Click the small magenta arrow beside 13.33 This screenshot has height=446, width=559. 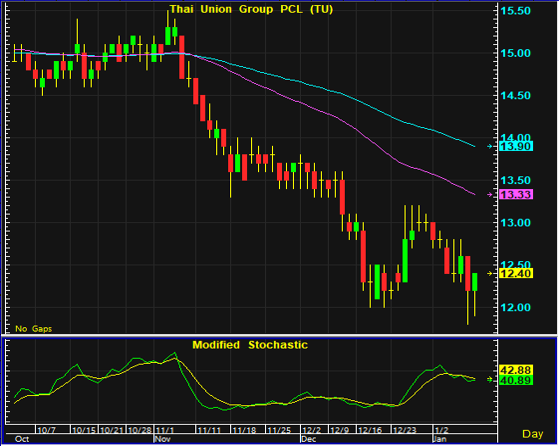click(x=490, y=194)
